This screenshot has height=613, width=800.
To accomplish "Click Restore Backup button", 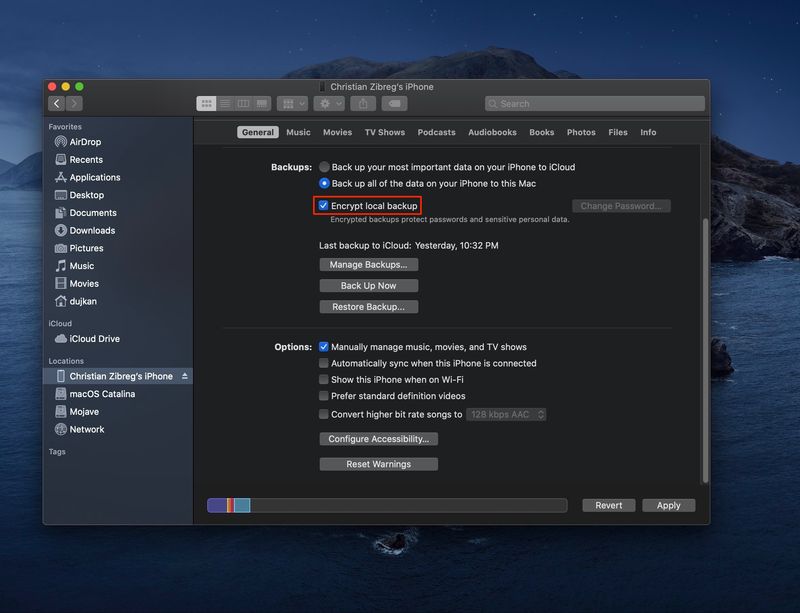I will pyautogui.click(x=368, y=307).
